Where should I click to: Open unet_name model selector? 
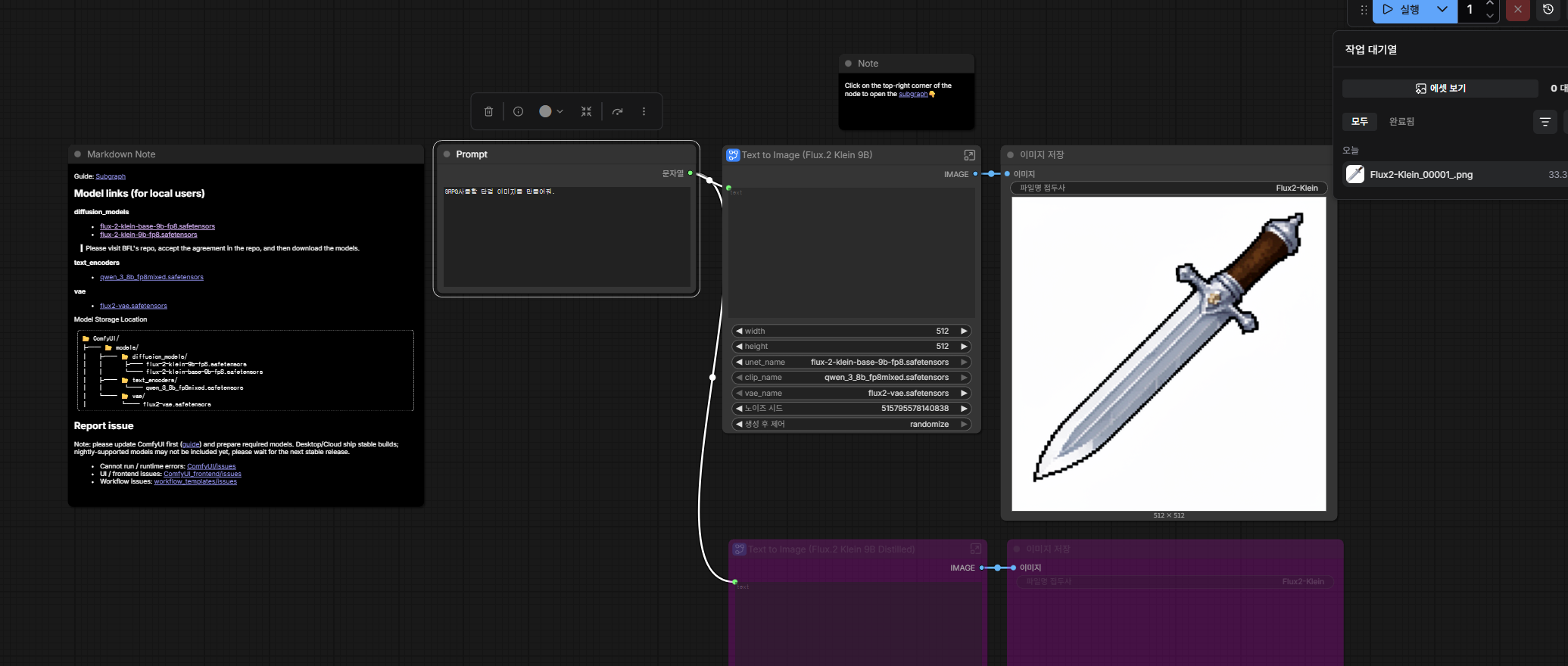[852, 362]
